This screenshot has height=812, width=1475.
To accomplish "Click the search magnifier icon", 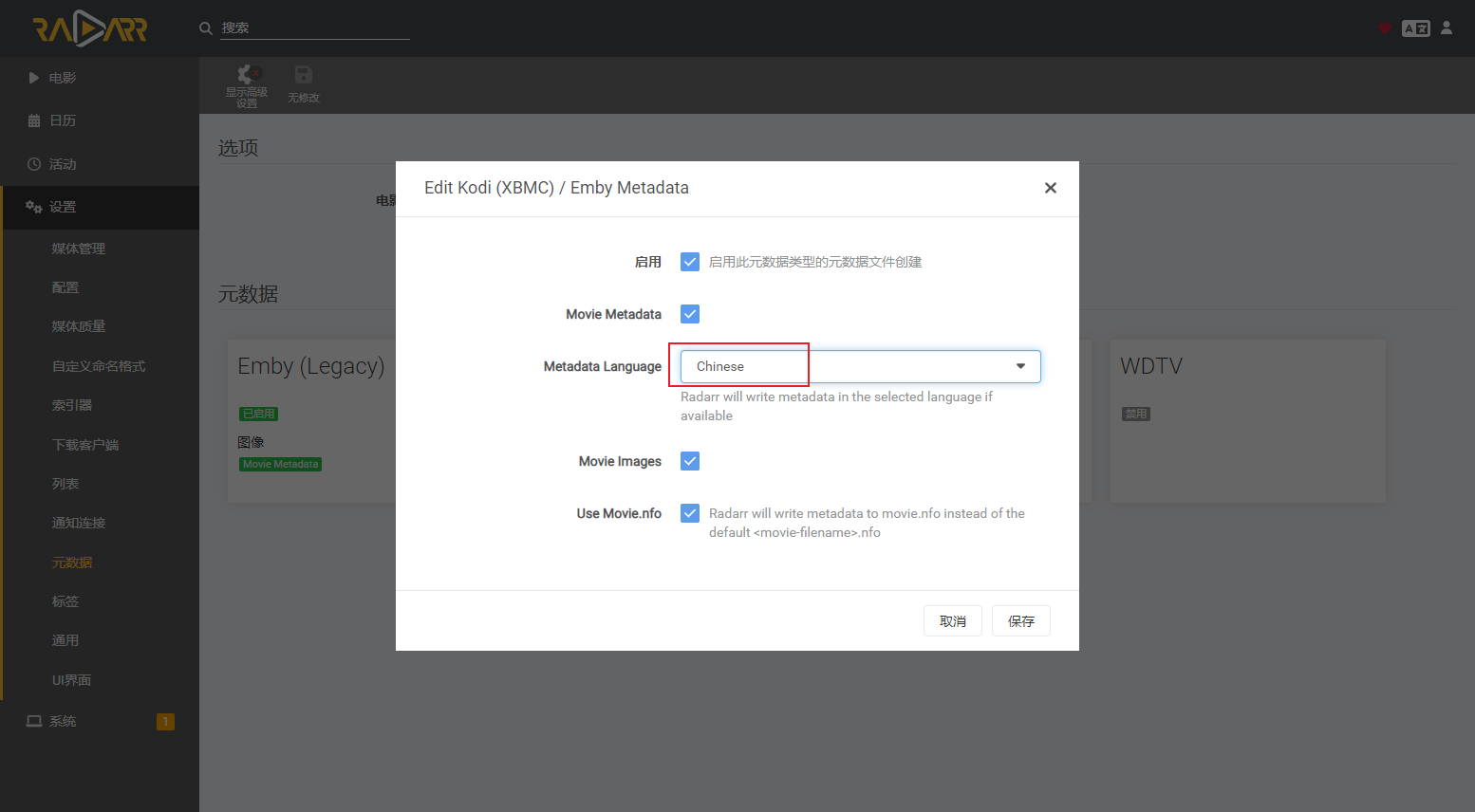I will point(205,28).
